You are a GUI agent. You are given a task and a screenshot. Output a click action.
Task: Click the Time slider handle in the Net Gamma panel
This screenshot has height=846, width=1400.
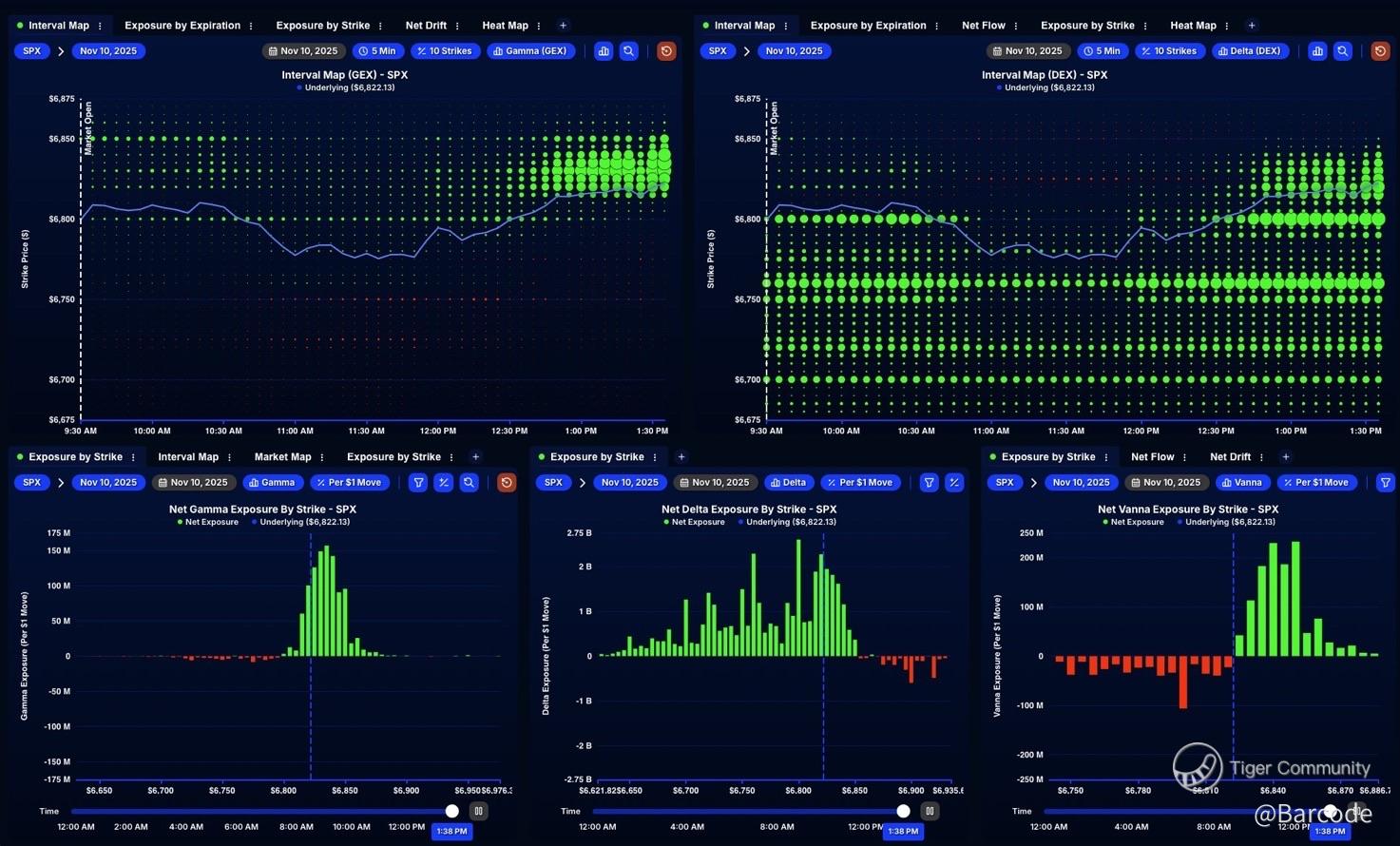tap(452, 811)
